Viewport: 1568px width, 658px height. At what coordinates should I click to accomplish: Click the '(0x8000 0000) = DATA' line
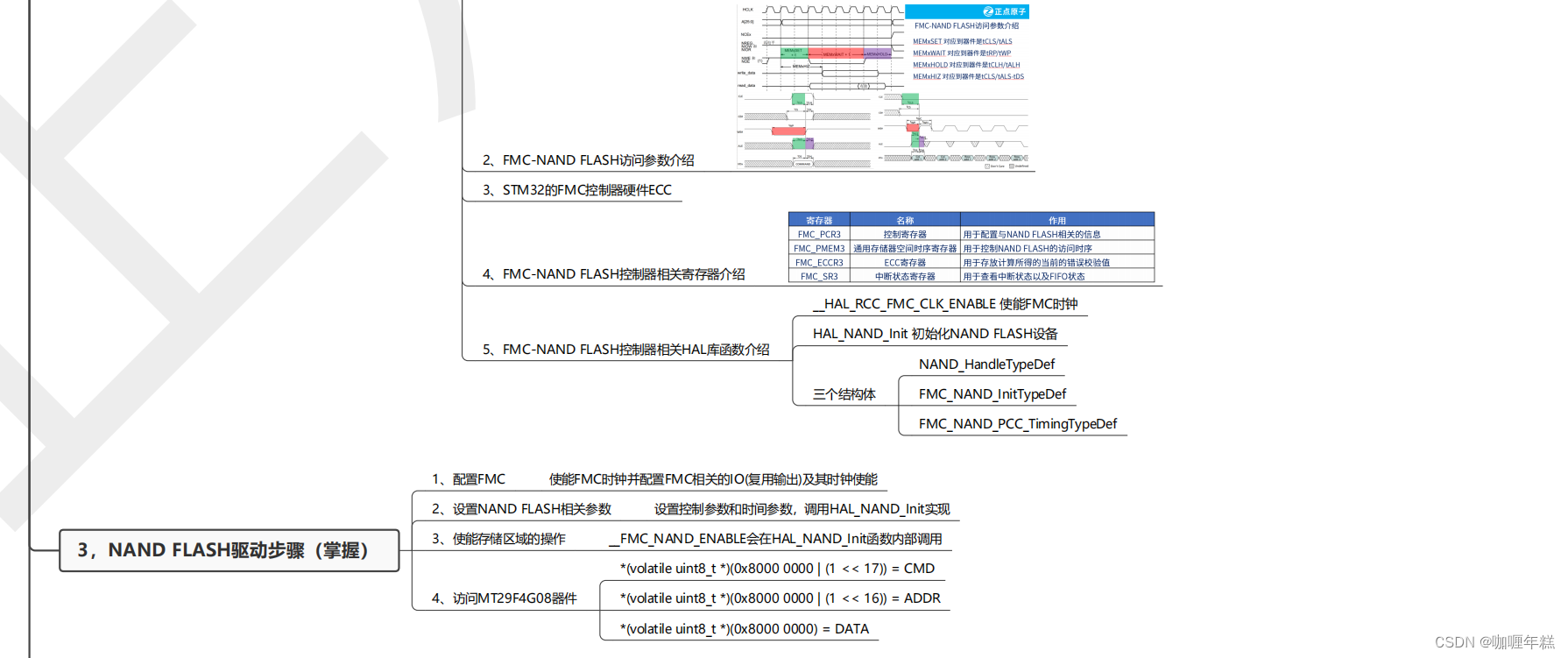click(744, 629)
